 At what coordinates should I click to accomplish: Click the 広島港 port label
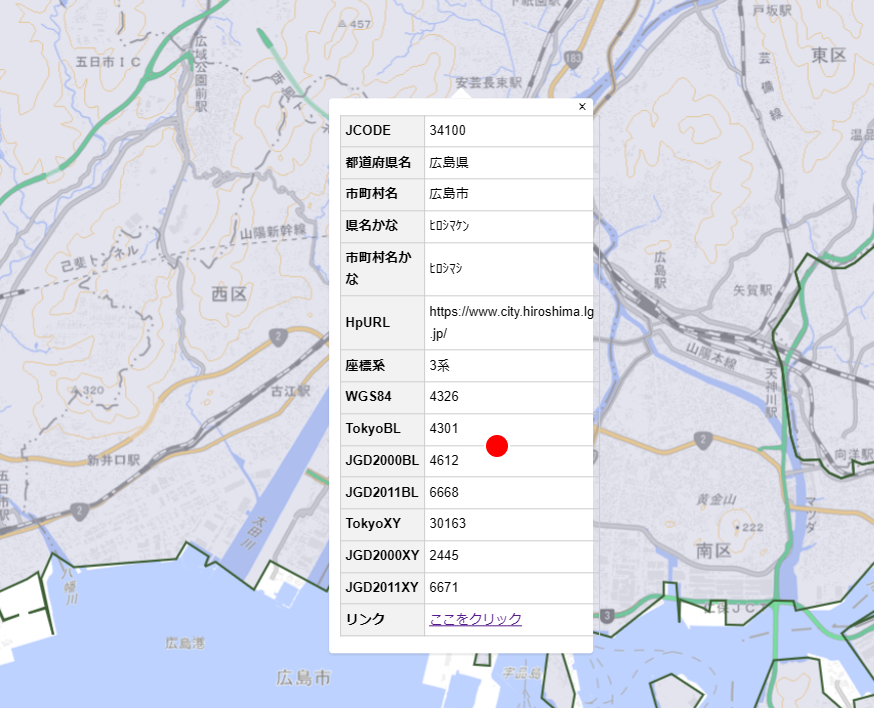pyautogui.click(x=185, y=642)
